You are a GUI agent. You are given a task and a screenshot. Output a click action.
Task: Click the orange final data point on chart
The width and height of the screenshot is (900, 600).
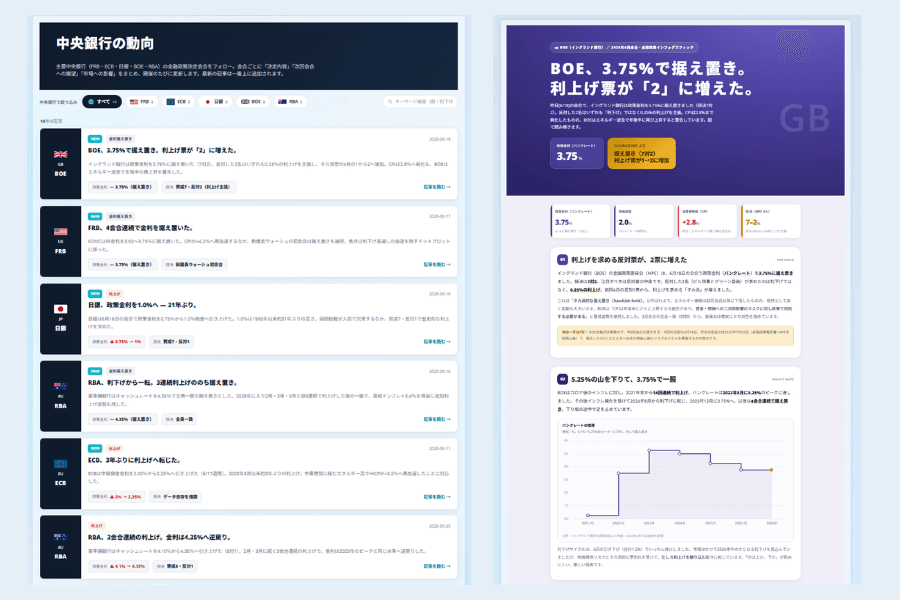[x=771, y=470]
